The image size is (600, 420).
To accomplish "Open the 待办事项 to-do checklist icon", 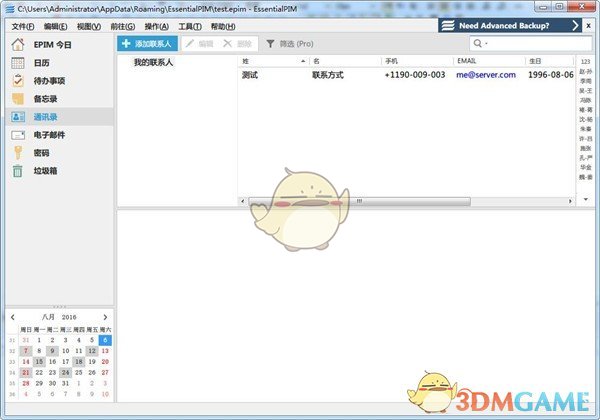I will [18, 81].
